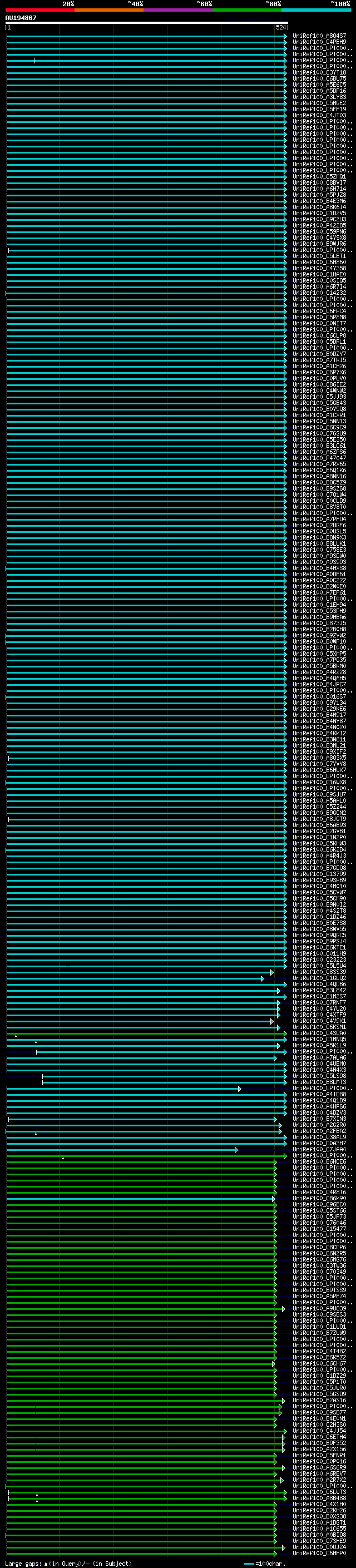Image resolution: width=356 pixels, height=1568 pixels.
Task: Open hit UniRef100_C1MNQ5
Action: point(319,1039)
